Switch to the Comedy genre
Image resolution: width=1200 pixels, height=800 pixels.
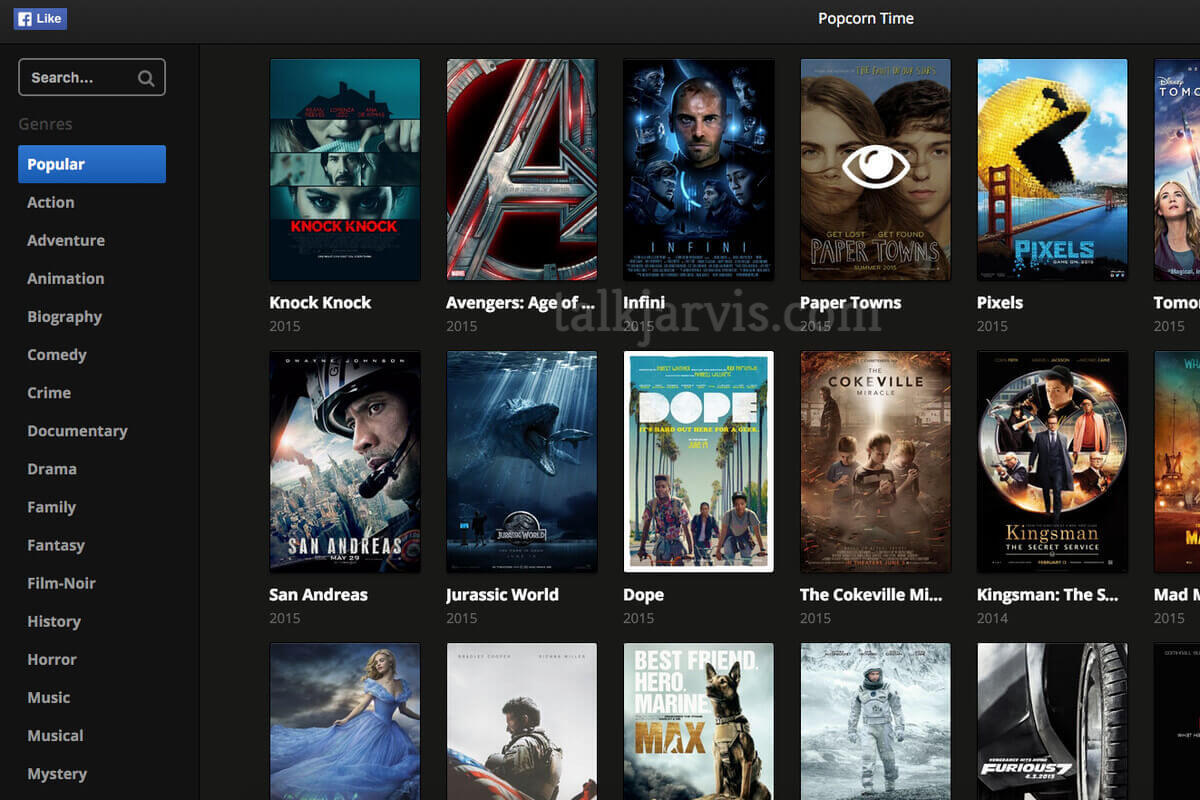tap(57, 355)
